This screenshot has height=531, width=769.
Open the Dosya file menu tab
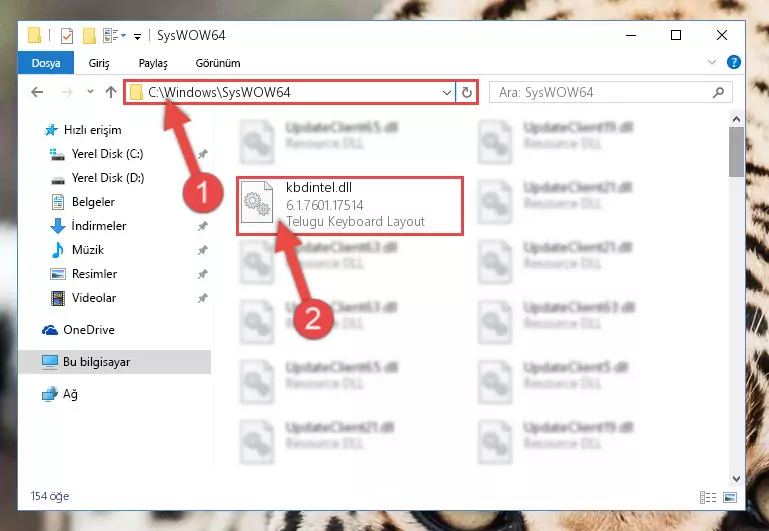(46, 63)
